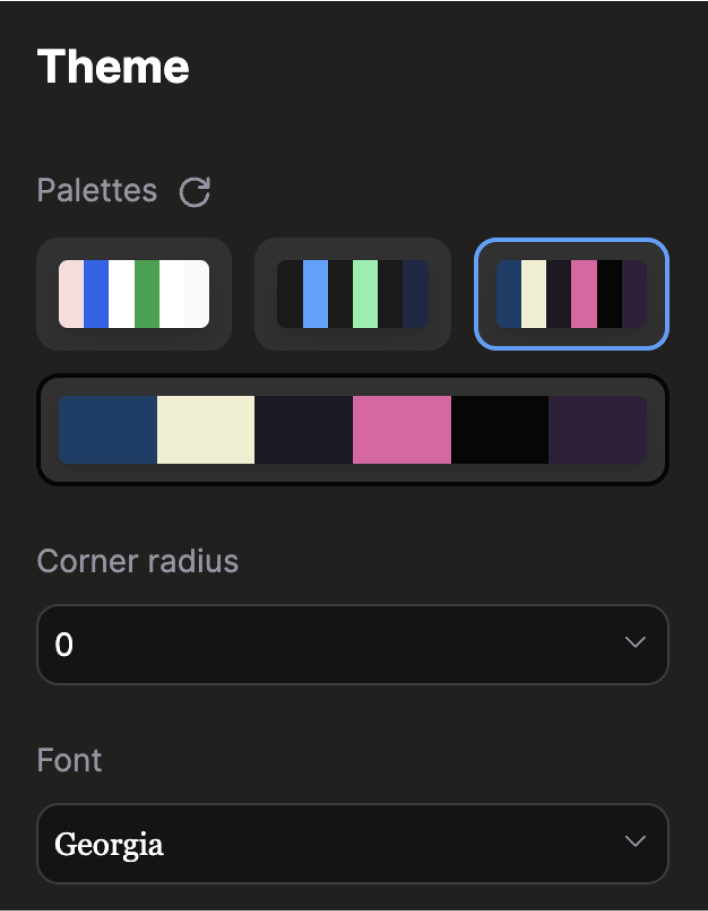The width and height of the screenshot is (708, 911).
Task: Click the Theme heading
Action: click(x=113, y=66)
